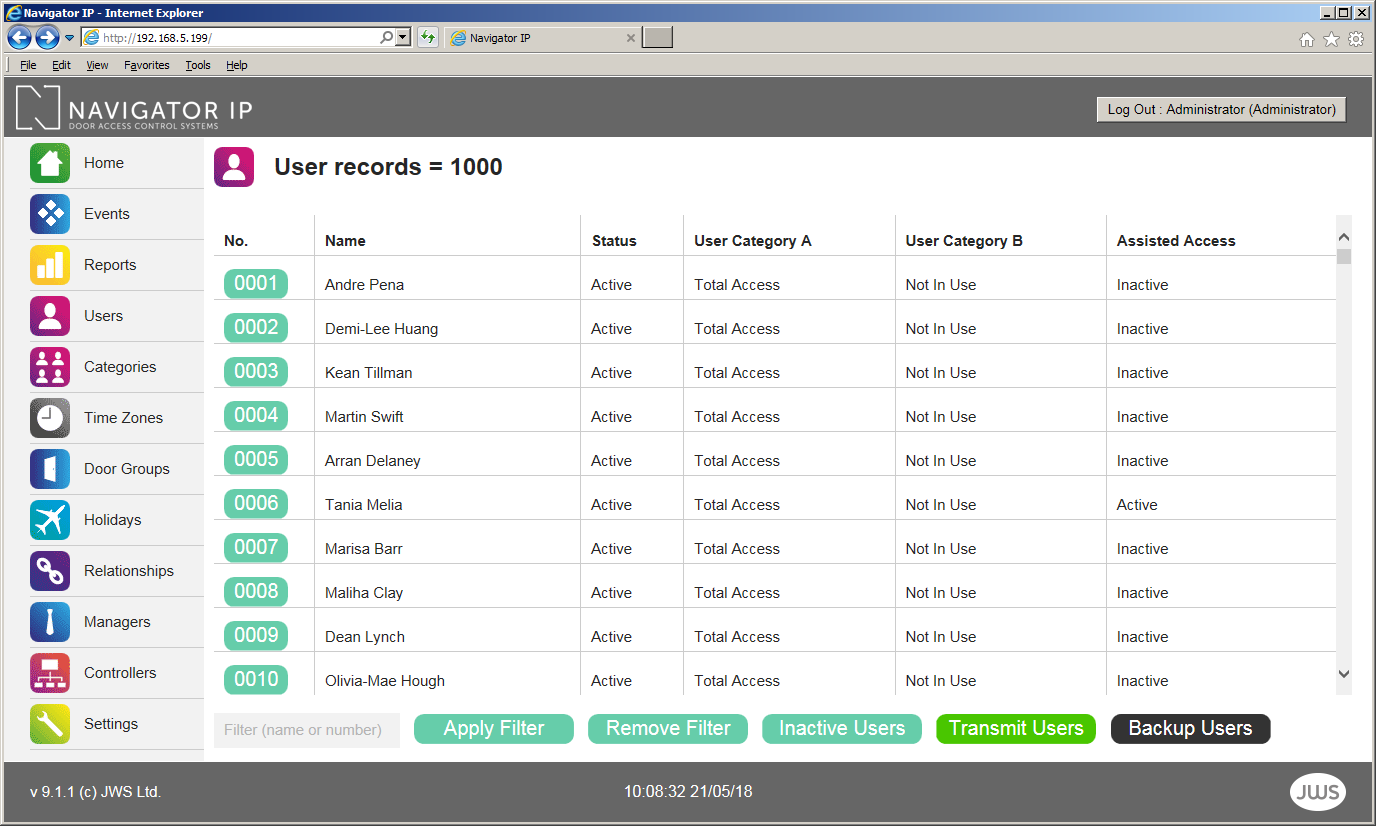Click the magenta Users icon beside the heading

click(234, 167)
